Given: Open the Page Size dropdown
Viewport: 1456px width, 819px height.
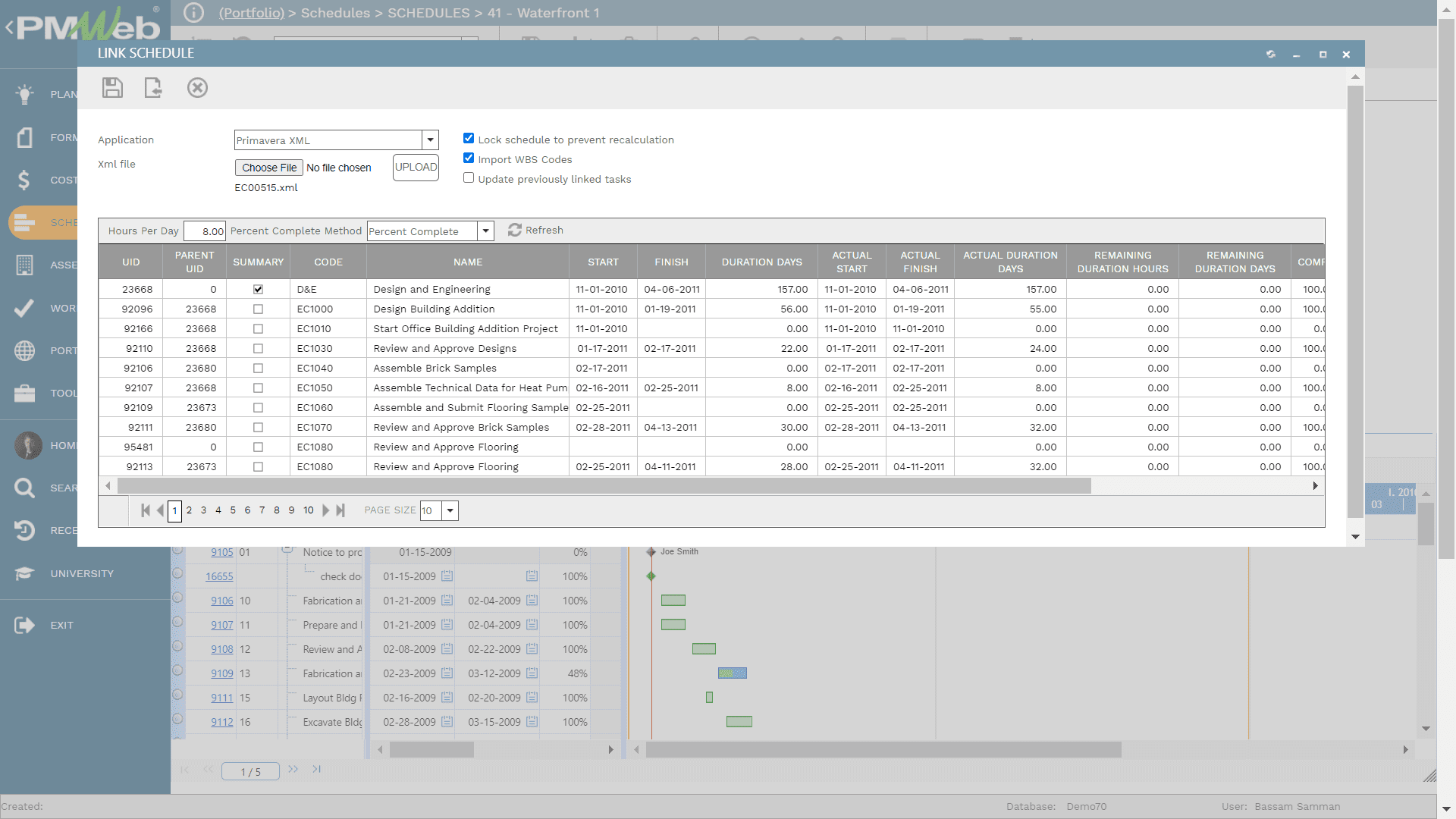Looking at the screenshot, I should (x=450, y=510).
